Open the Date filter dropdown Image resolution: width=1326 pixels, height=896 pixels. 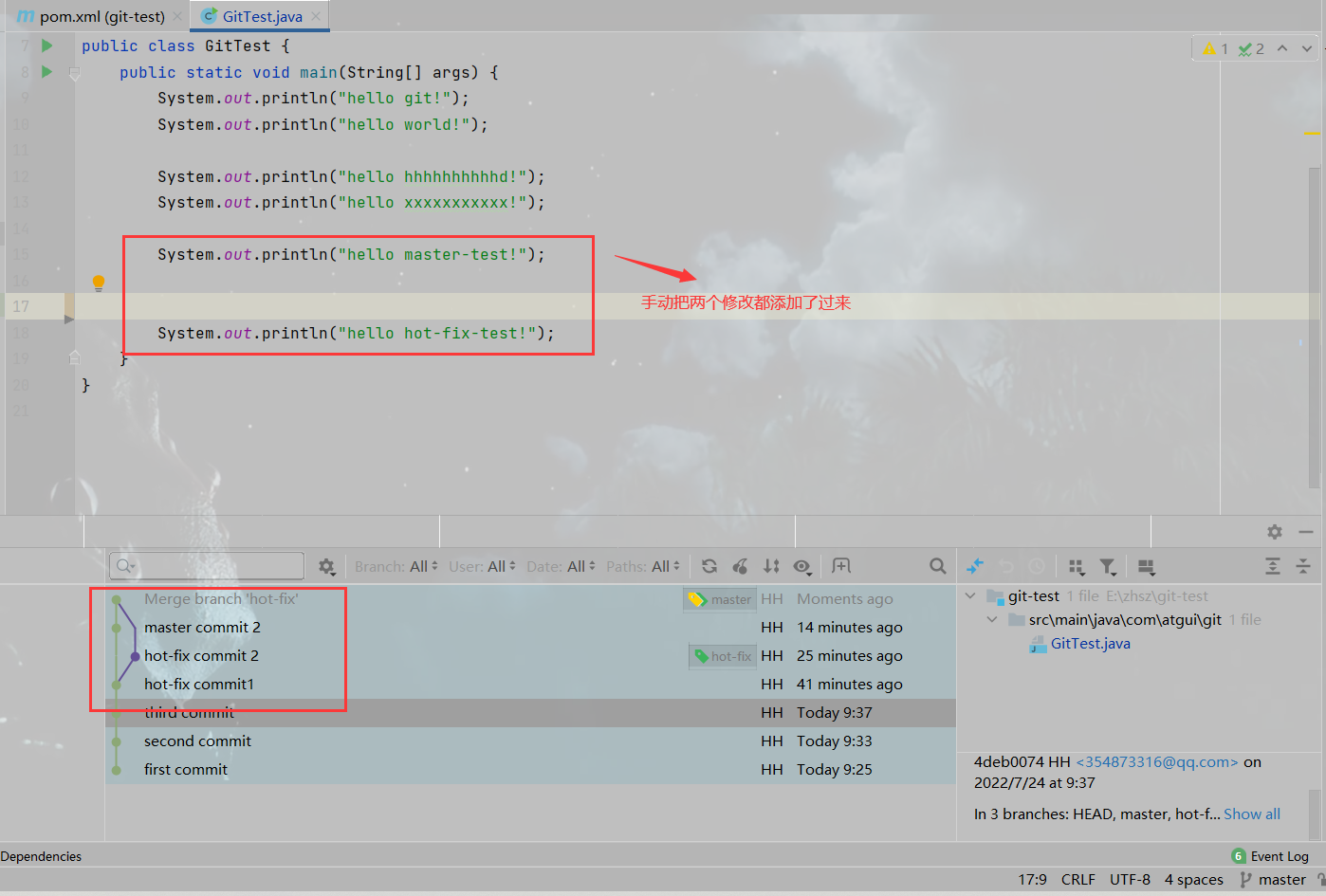click(561, 566)
